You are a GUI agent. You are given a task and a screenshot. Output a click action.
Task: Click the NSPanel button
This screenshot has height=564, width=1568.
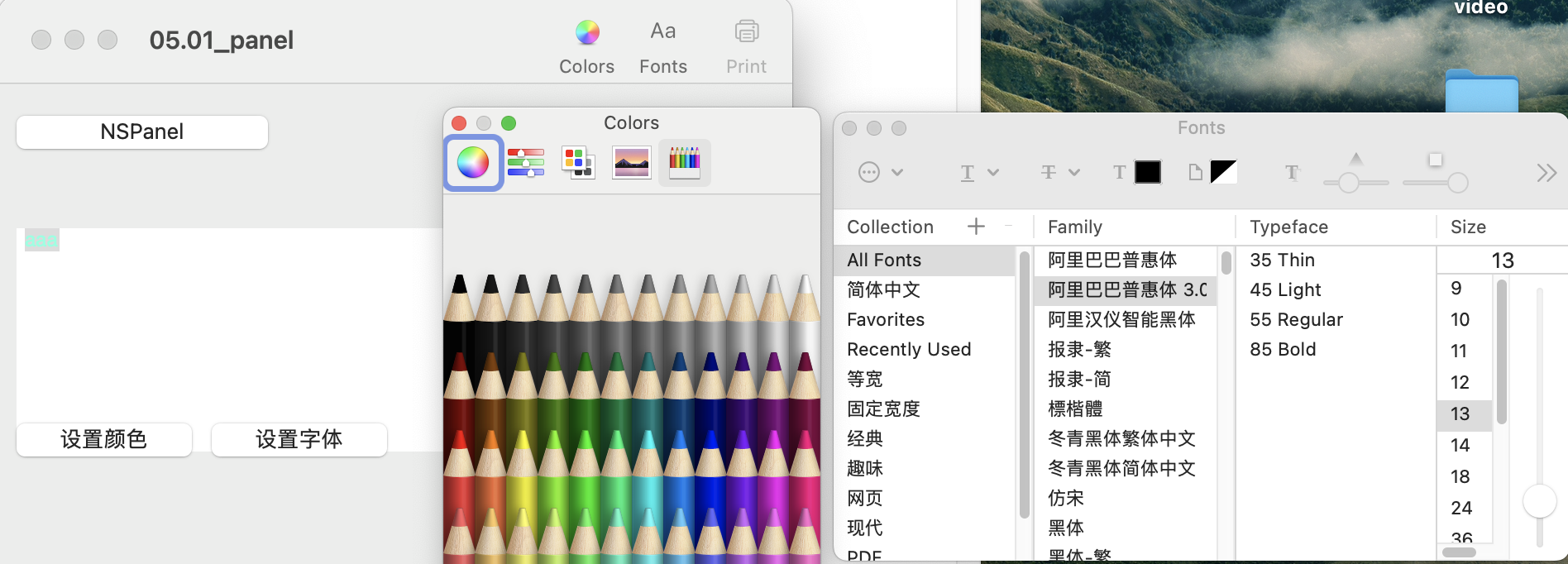pos(142,131)
